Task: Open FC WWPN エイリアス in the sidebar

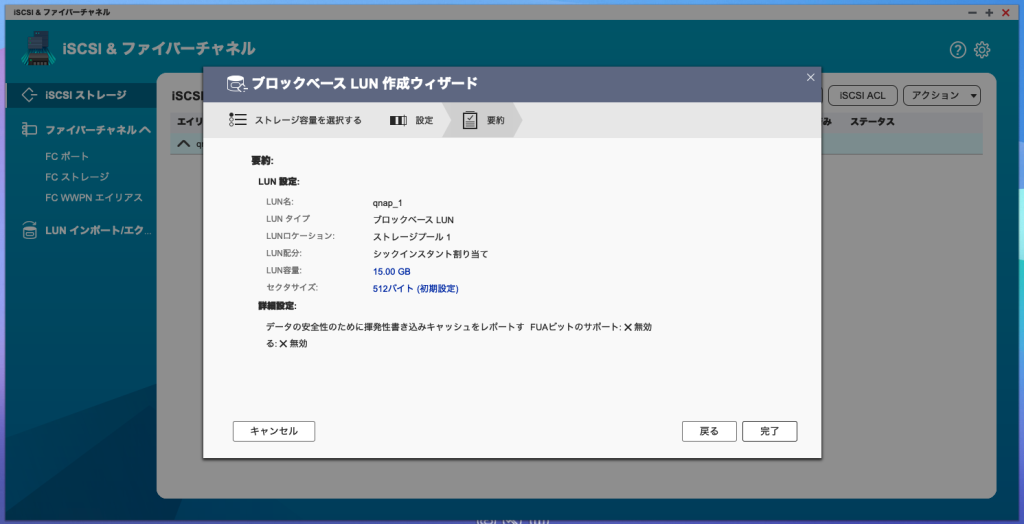Action: pos(94,198)
